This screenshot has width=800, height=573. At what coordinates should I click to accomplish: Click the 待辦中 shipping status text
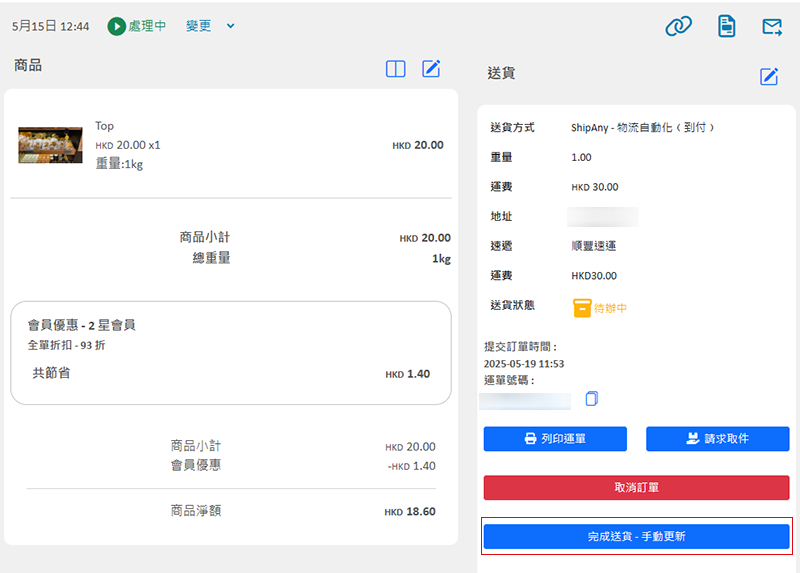pyautogui.click(x=610, y=308)
